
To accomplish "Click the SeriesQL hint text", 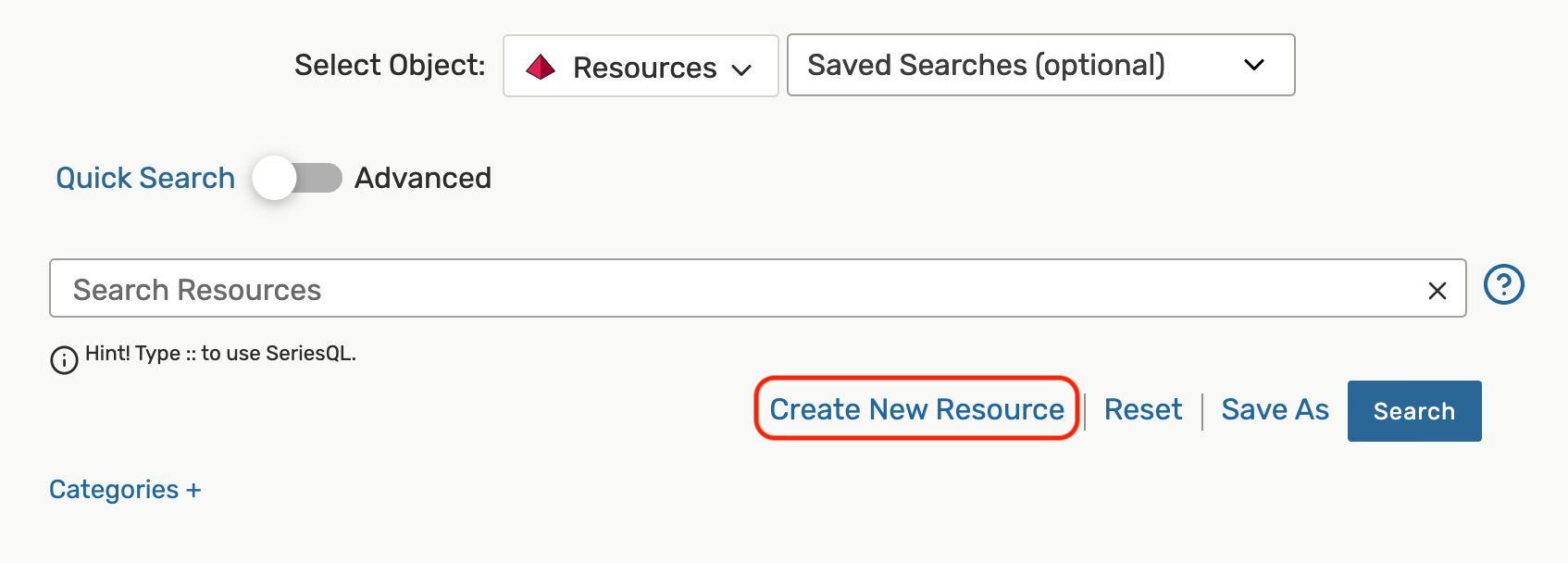I will 220,353.
